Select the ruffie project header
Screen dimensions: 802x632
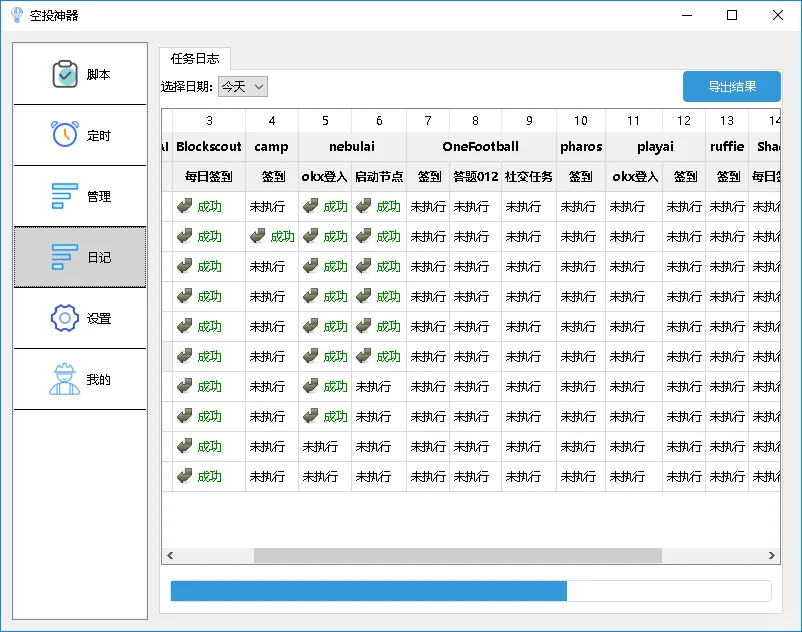pyautogui.click(x=727, y=147)
